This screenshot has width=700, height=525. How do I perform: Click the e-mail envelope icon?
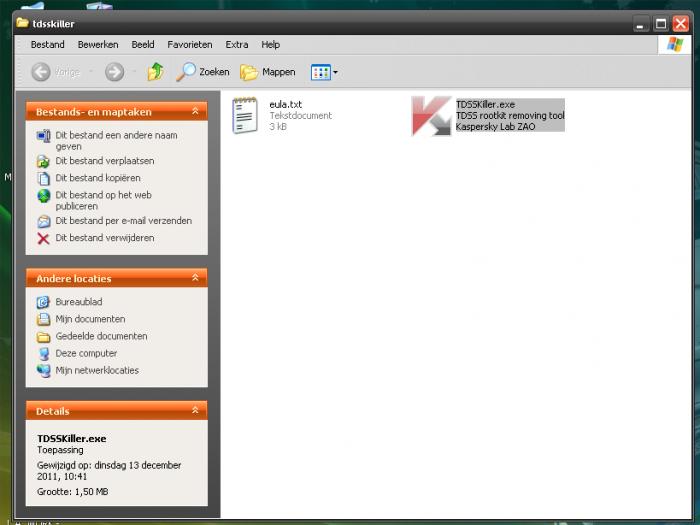pos(43,221)
